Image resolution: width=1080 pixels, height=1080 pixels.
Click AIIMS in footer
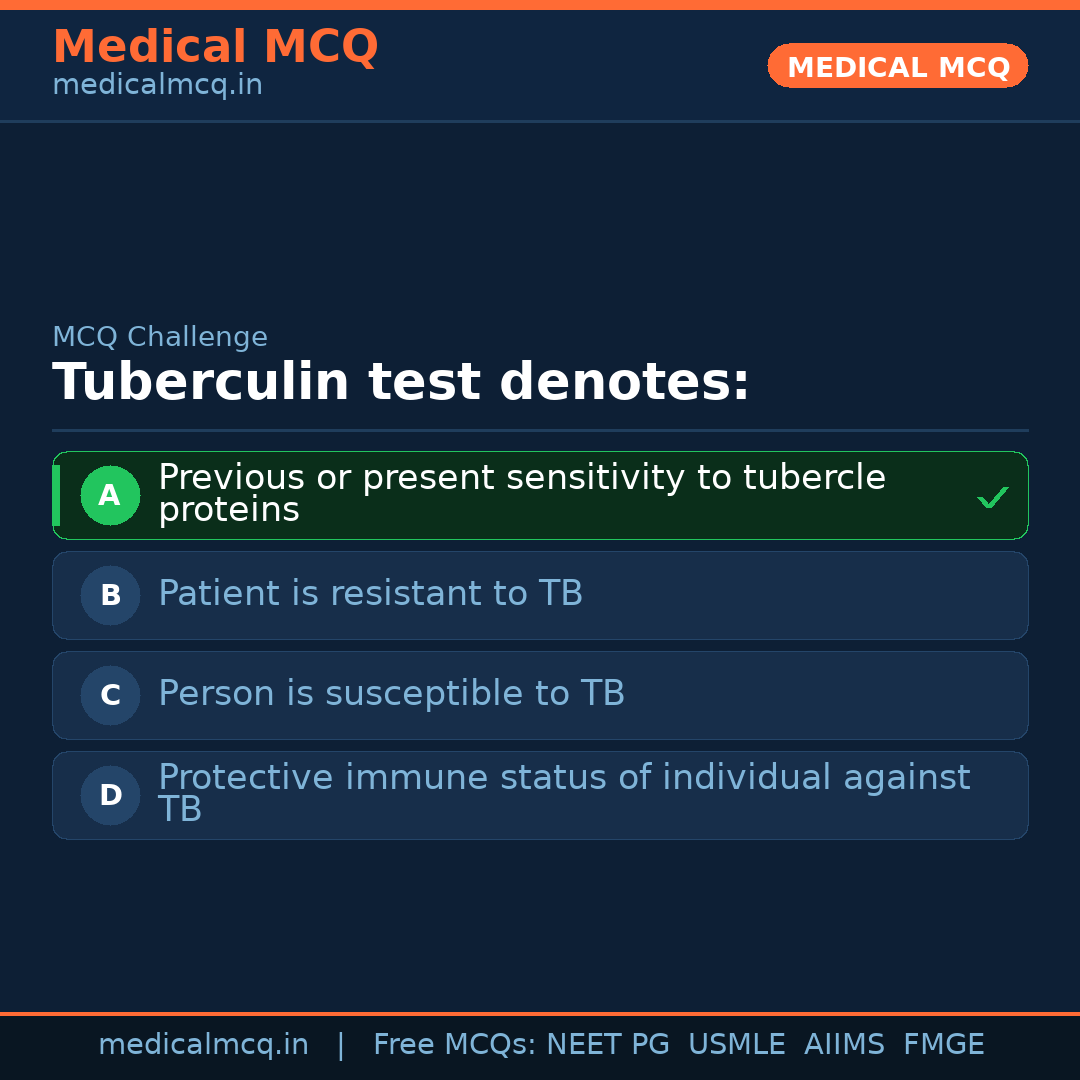click(x=844, y=1045)
